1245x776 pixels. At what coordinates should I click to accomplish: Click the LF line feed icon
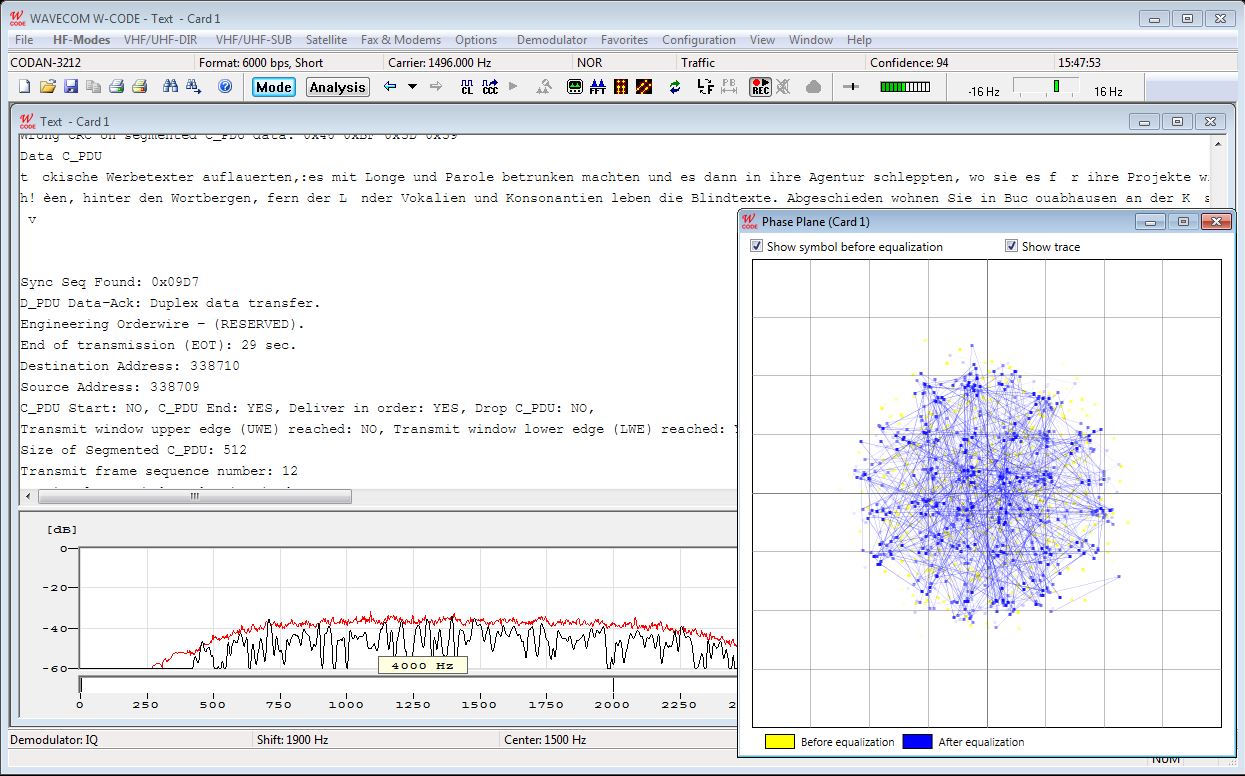point(706,87)
